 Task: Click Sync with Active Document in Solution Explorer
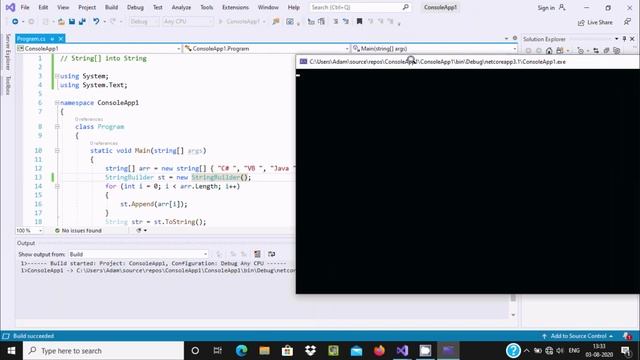(596, 51)
